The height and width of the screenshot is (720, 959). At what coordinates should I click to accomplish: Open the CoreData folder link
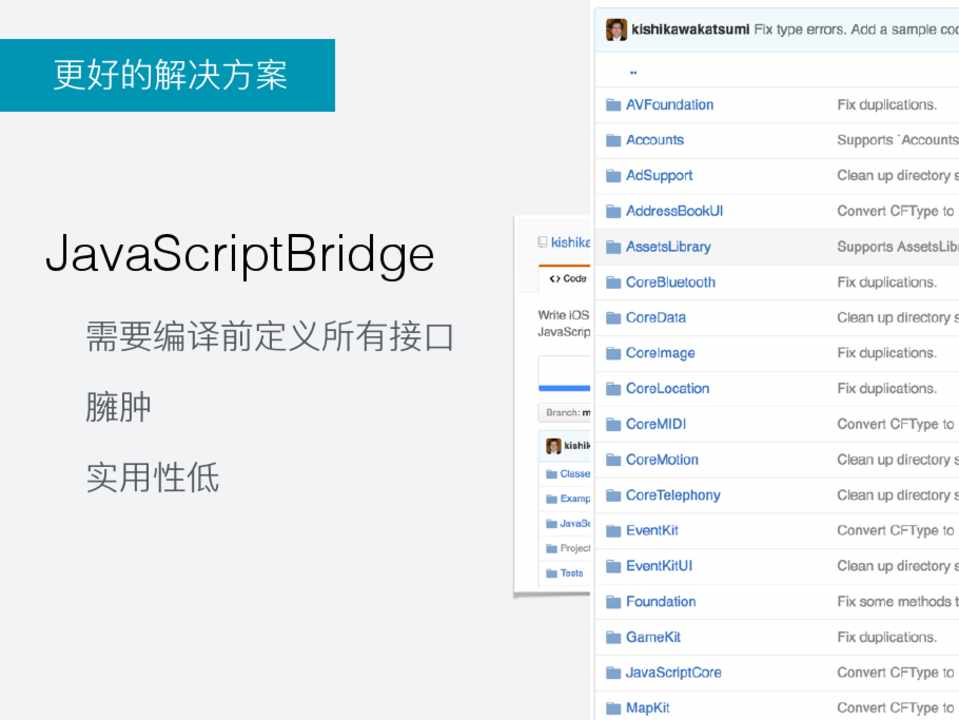(x=655, y=317)
